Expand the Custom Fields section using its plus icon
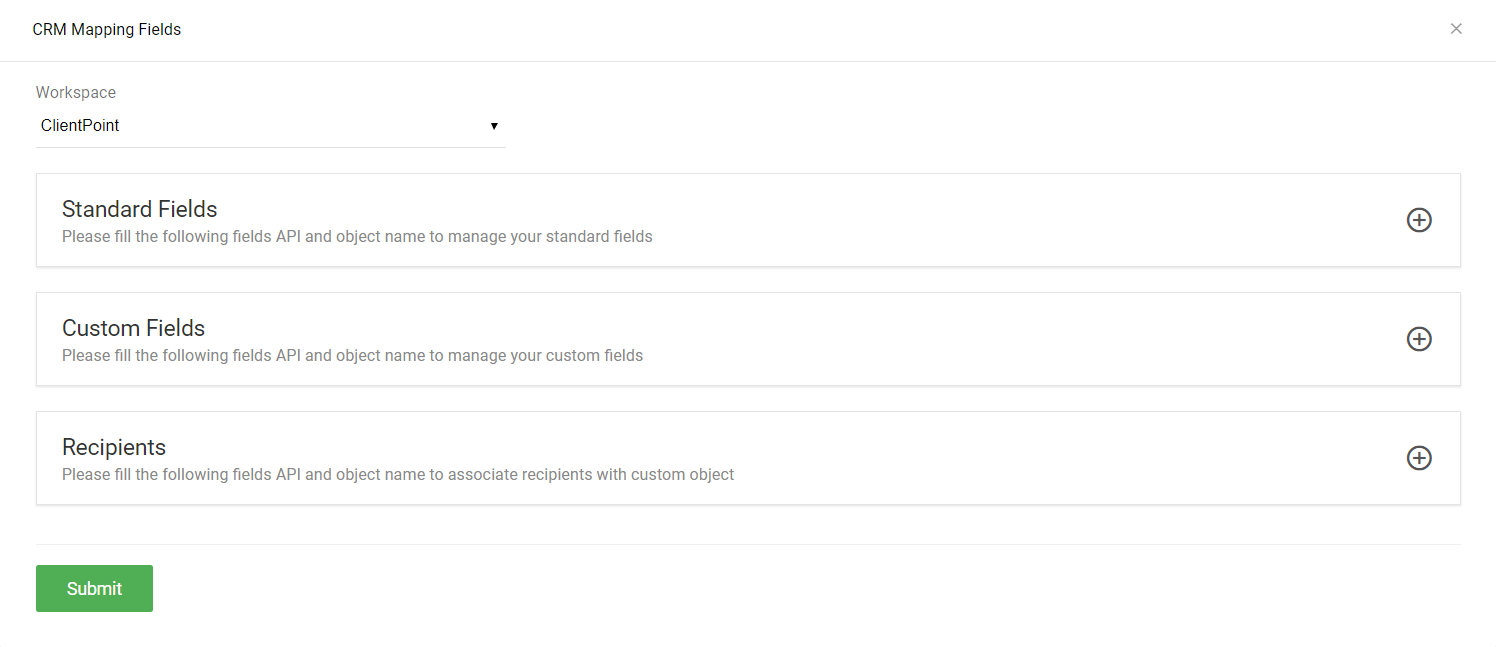This screenshot has width=1496, height=647. (1419, 339)
